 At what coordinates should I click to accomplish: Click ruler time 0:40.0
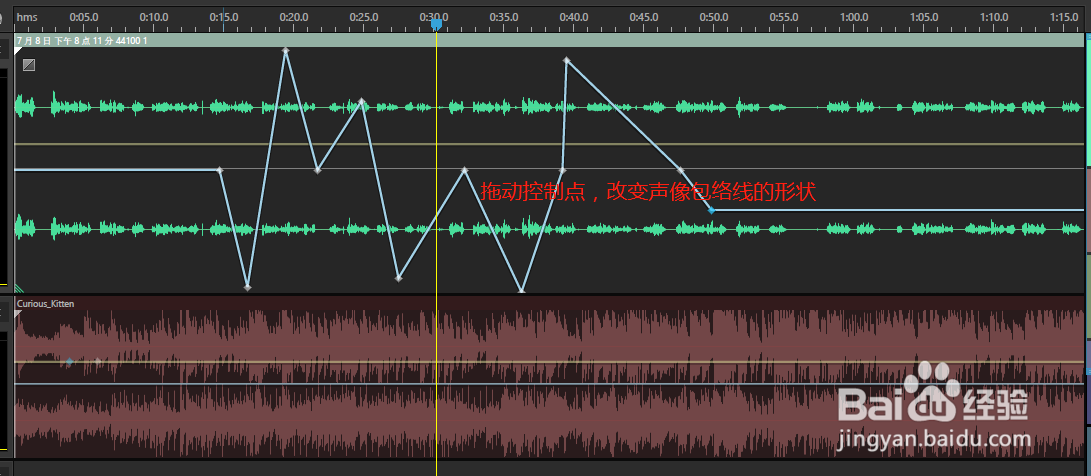(574, 17)
